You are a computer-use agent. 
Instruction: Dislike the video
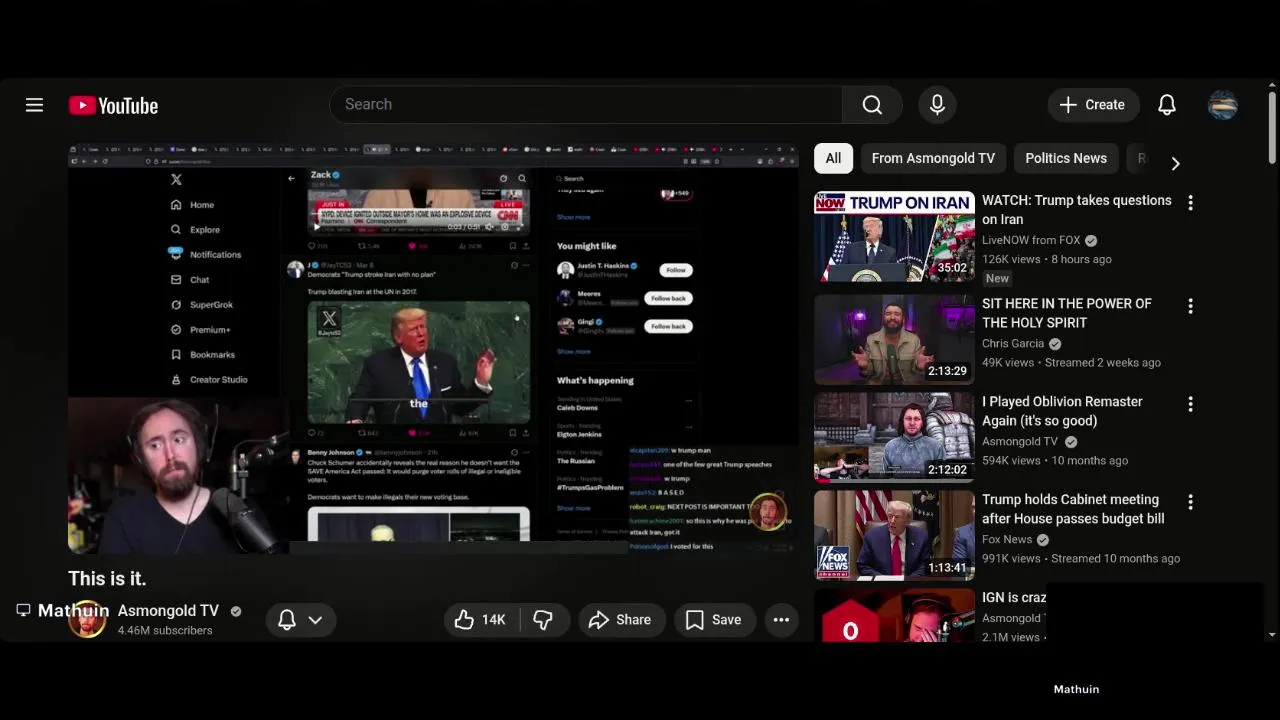point(543,620)
